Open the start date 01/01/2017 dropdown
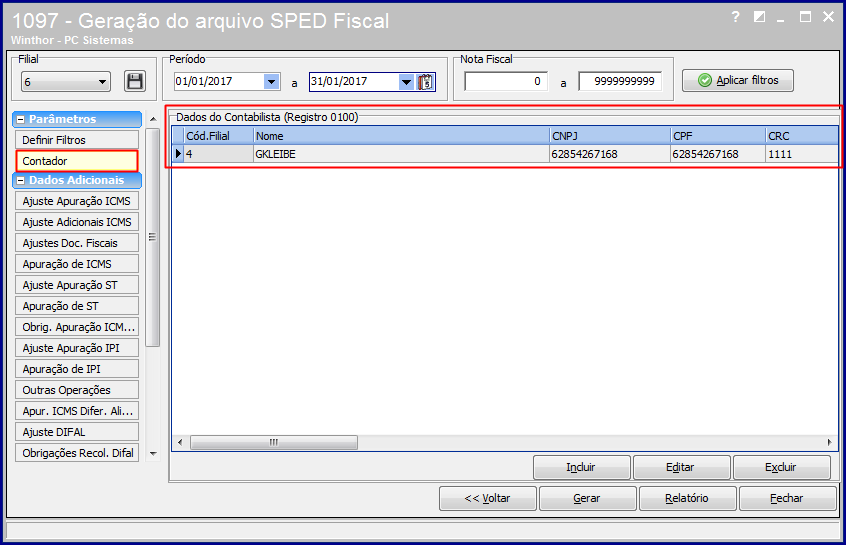 (x=271, y=81)
